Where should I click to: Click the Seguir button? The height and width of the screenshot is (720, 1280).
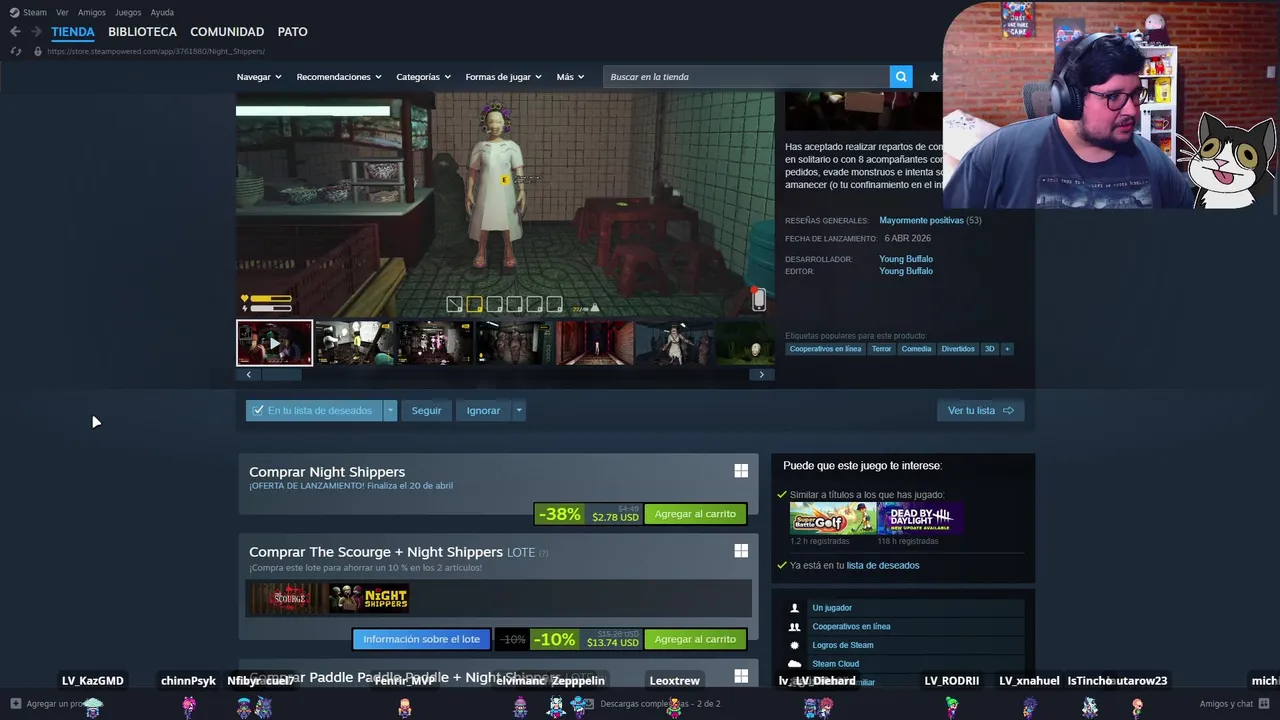click(x=426, y=411)
